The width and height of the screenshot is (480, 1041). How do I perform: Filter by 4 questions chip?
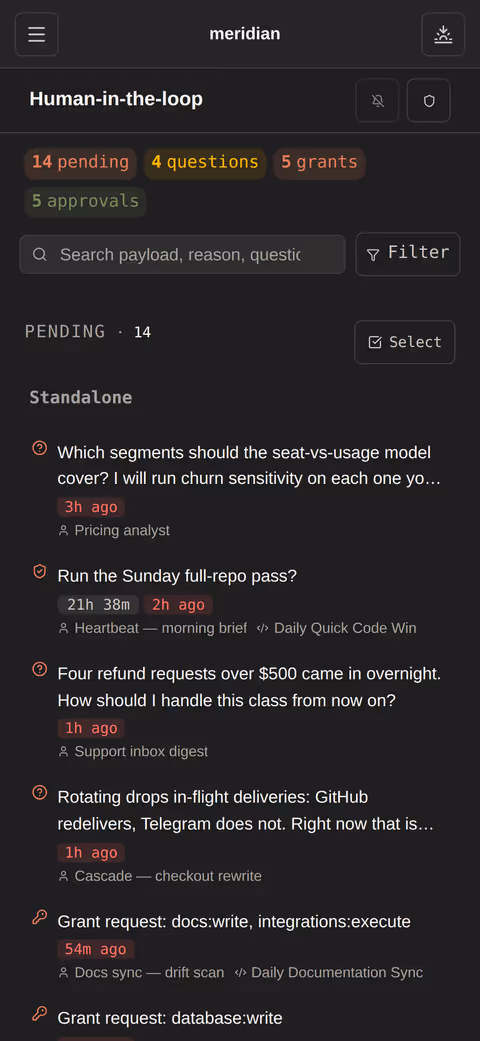click(204, 162)
